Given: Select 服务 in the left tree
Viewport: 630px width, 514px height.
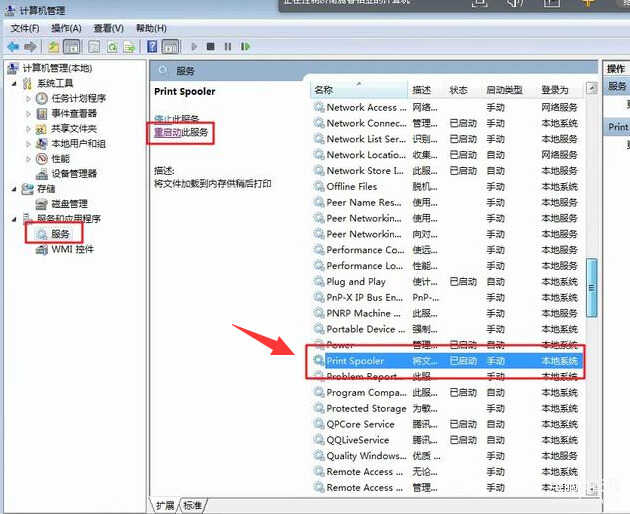Looking at the screenshot, I should click(60, 234).
